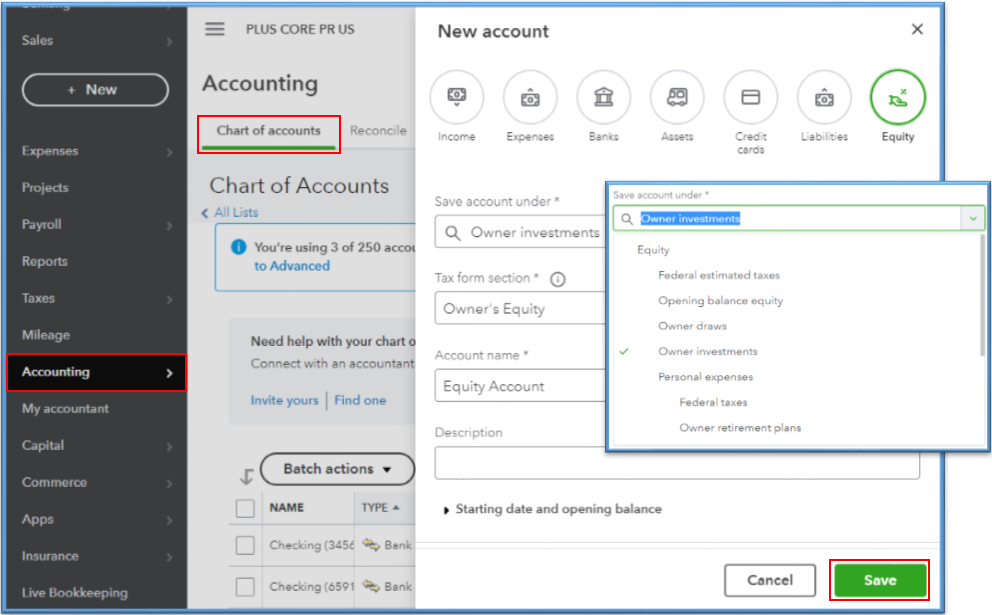This screenshot has height=615, width=992.
Task: Choose Federal taxes sub-option in list
Action: (x=713, y=402)
